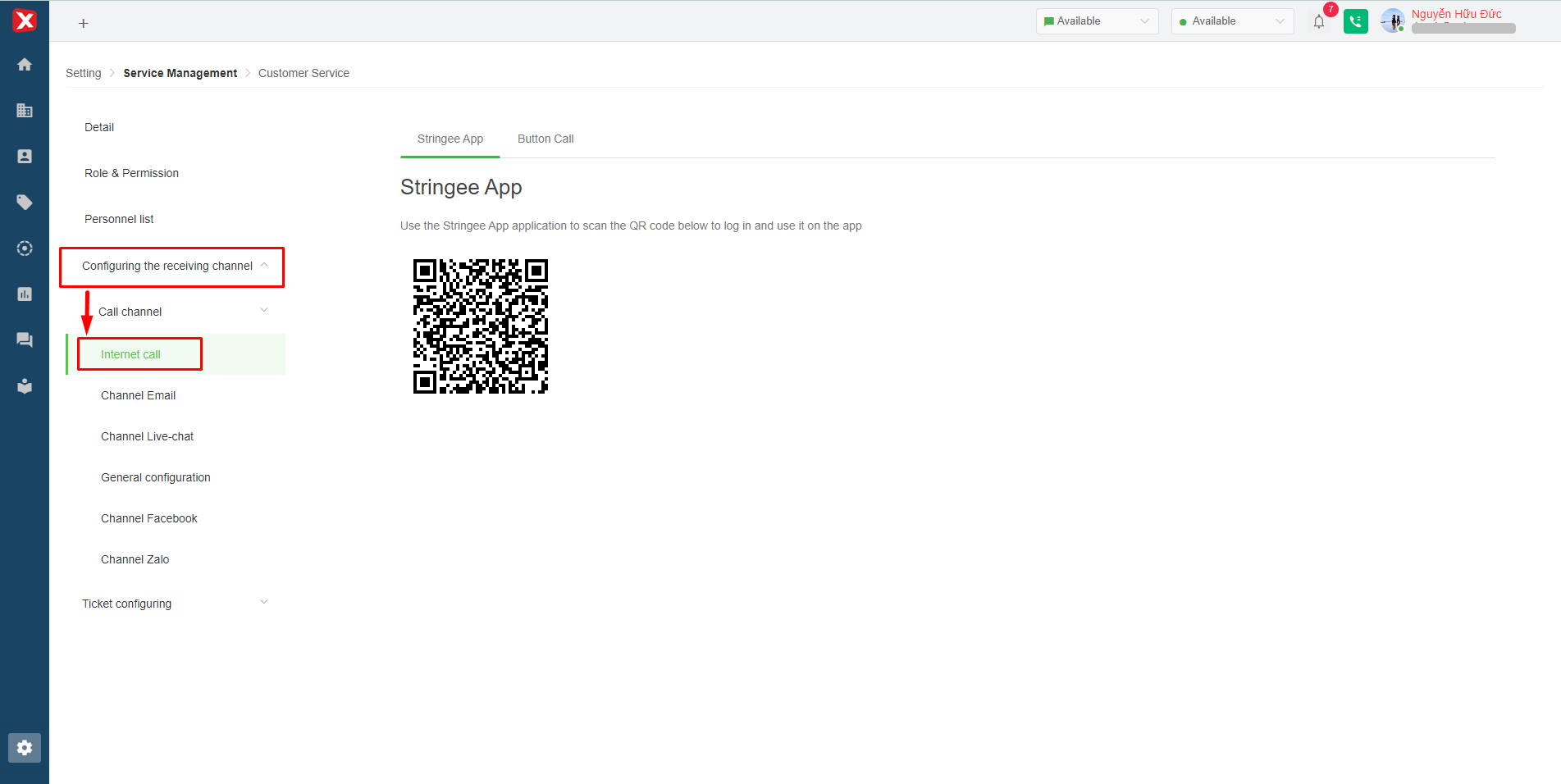This screenshot has height=784, width=1561.
Task: Click the Call channel label
Action: (x=130, y=312)
